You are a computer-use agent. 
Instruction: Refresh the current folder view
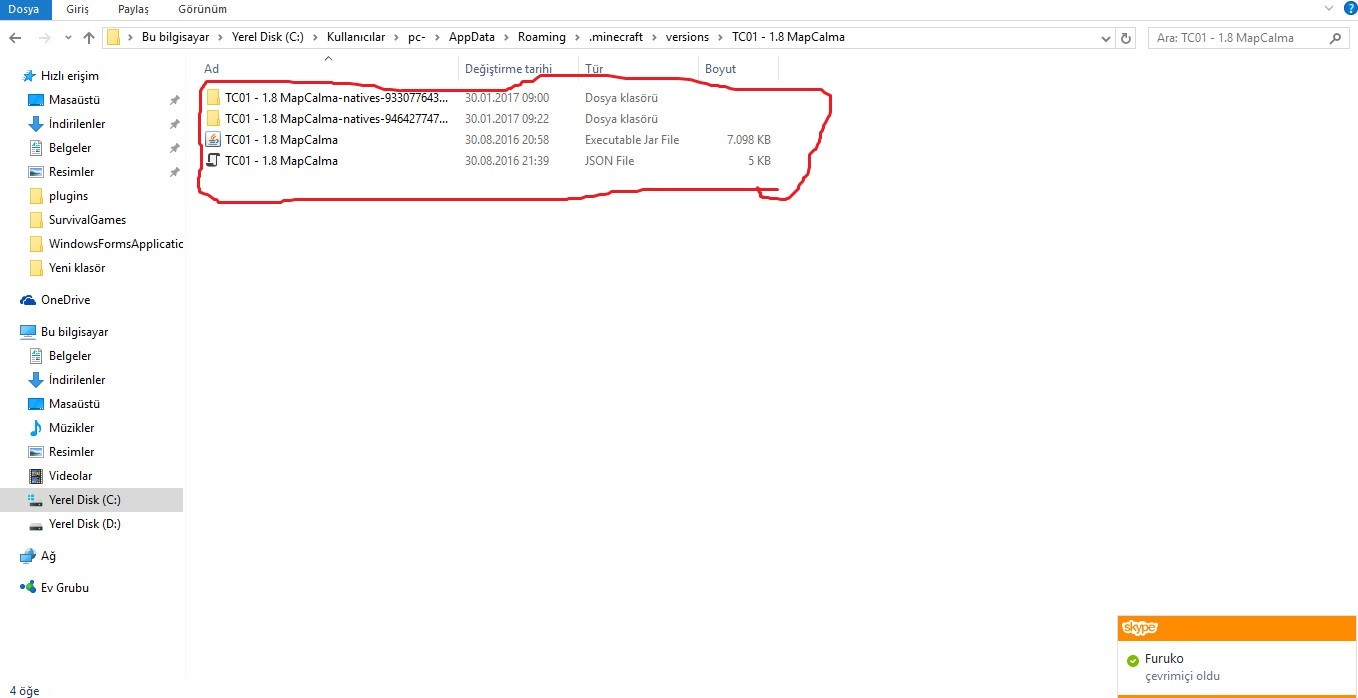tap(1127, 38)
